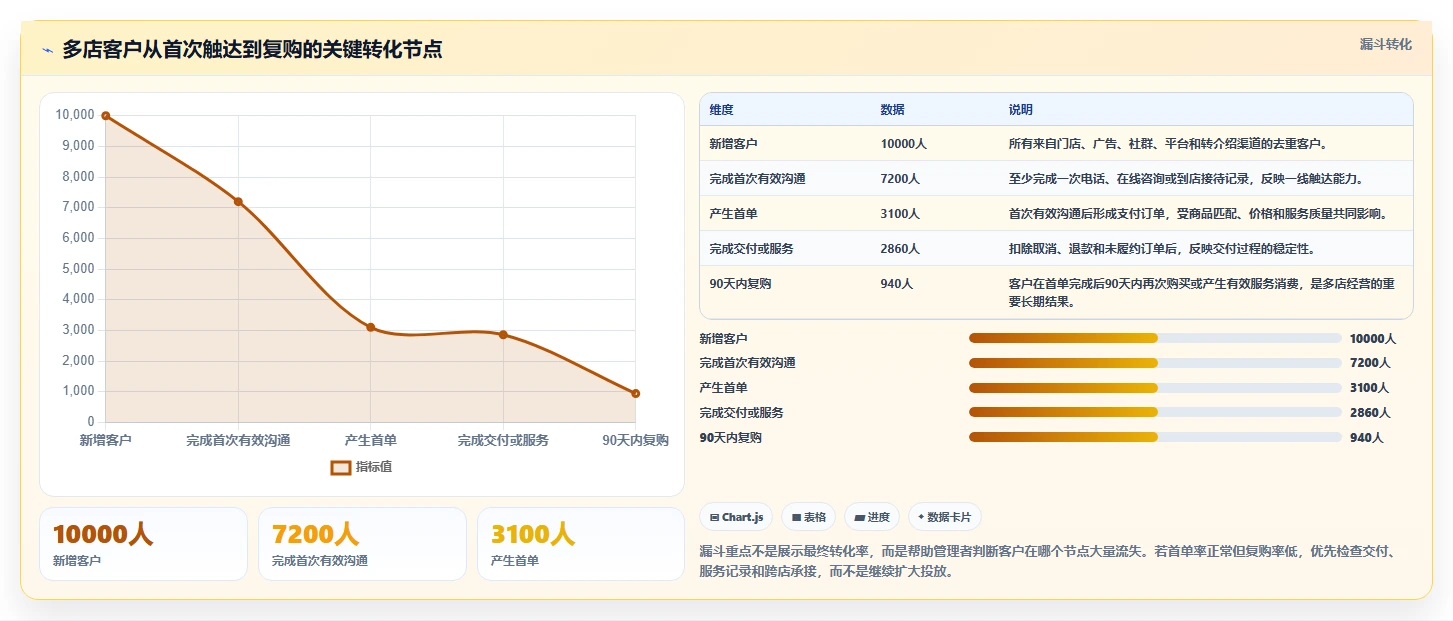Click the description for 完成交付或服务 row
Screen dimensions: 1453x621
tap(1161, 249)
